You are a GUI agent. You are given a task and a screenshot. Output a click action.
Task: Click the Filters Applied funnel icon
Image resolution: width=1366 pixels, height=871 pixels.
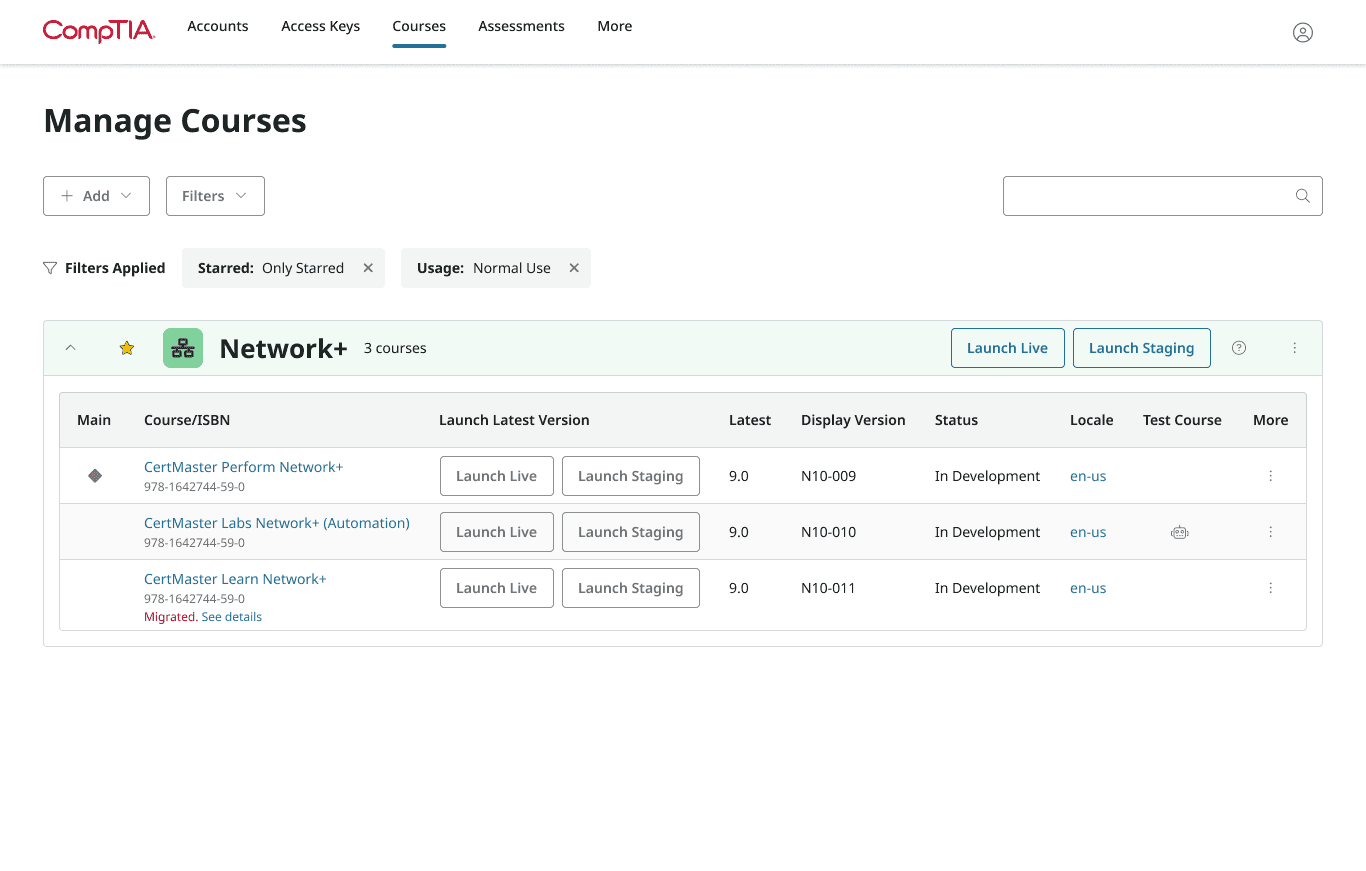pyautogui.click(x=50, y=268)
